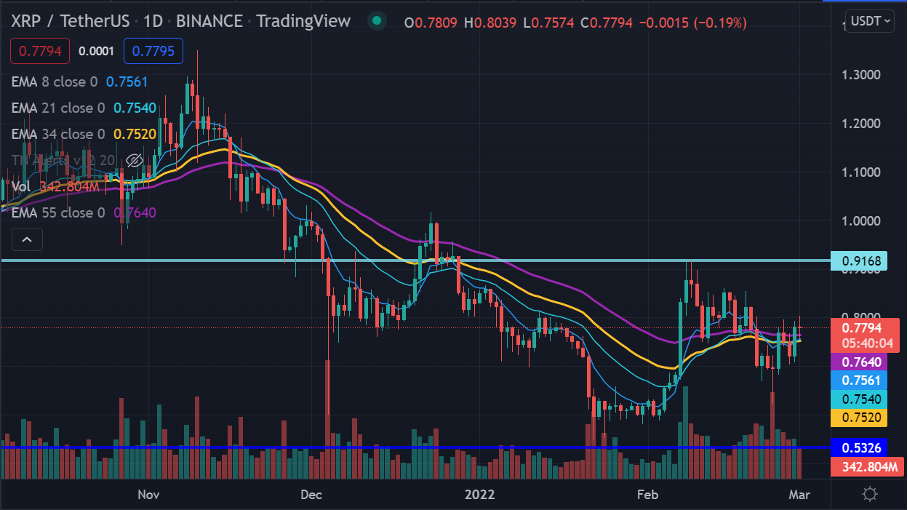
Task: Click the 1.3000 price axis label
Action: click(861, 75)
